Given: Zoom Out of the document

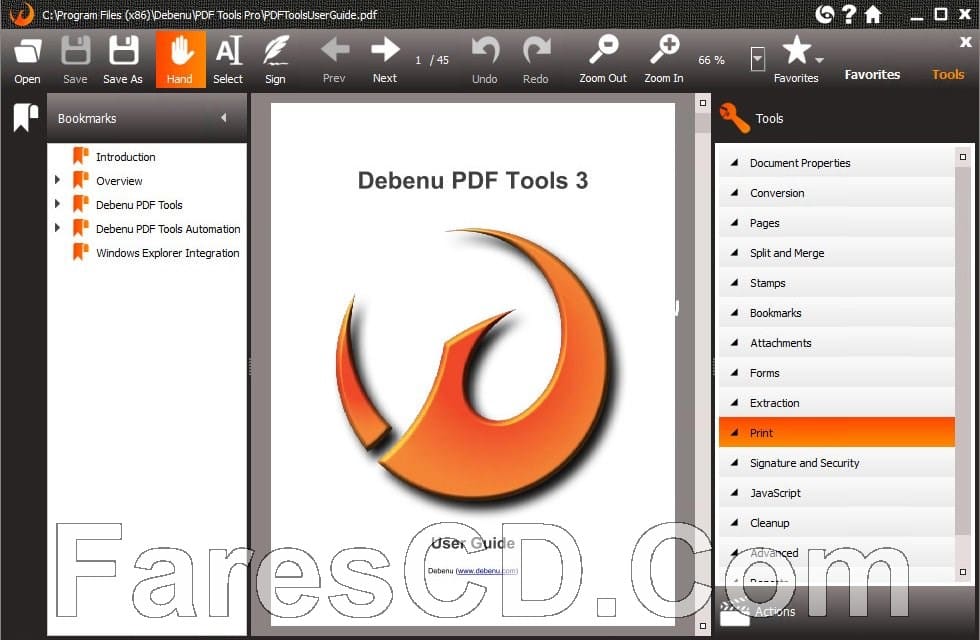Looking at the screenshot, I should (x=604, y=50).
